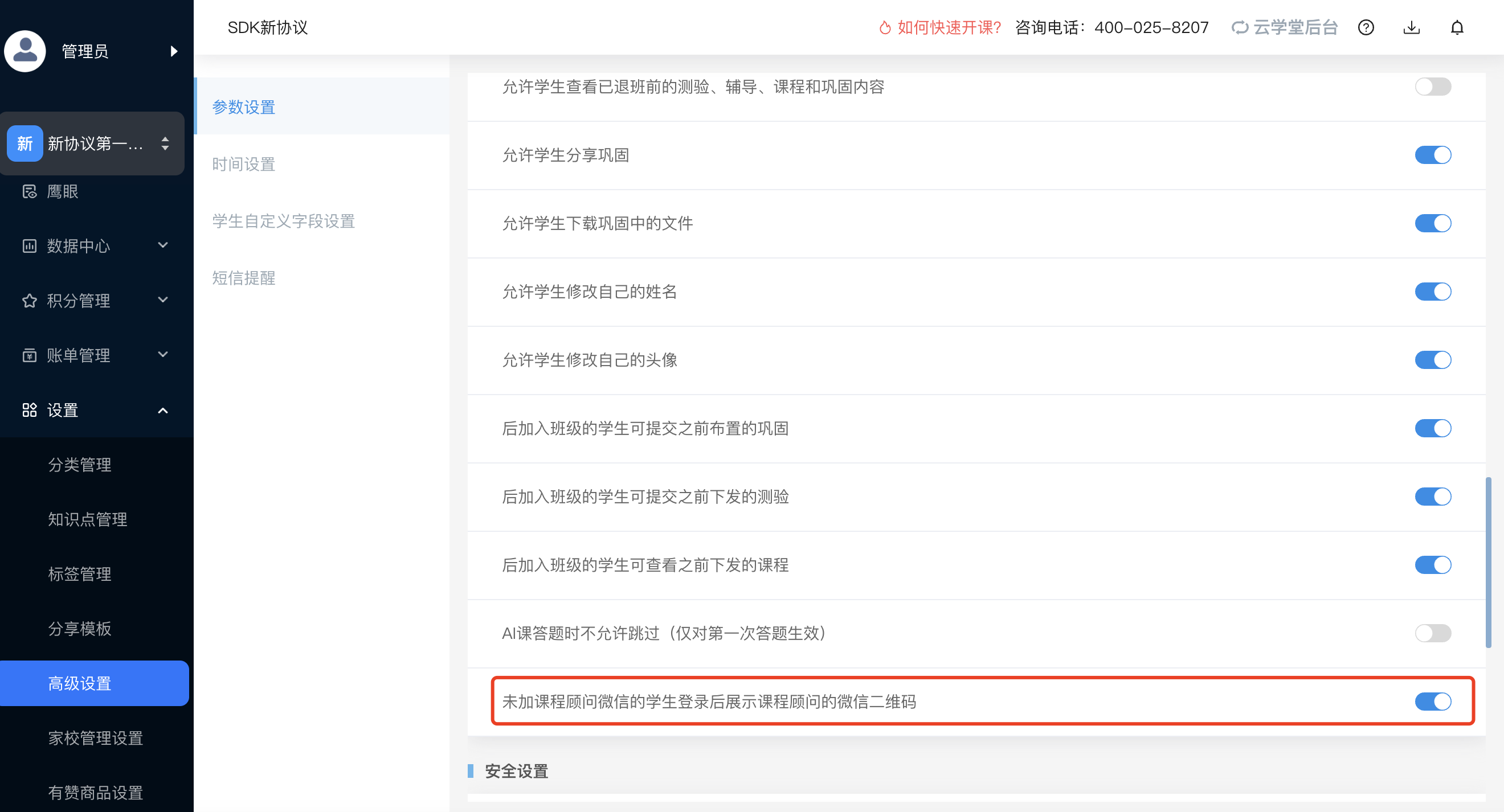Viewport: 1504px width, 812px height.
Task: Toggle 允许学生修改自己的头像 switch
Action: tap(1433, 359)
